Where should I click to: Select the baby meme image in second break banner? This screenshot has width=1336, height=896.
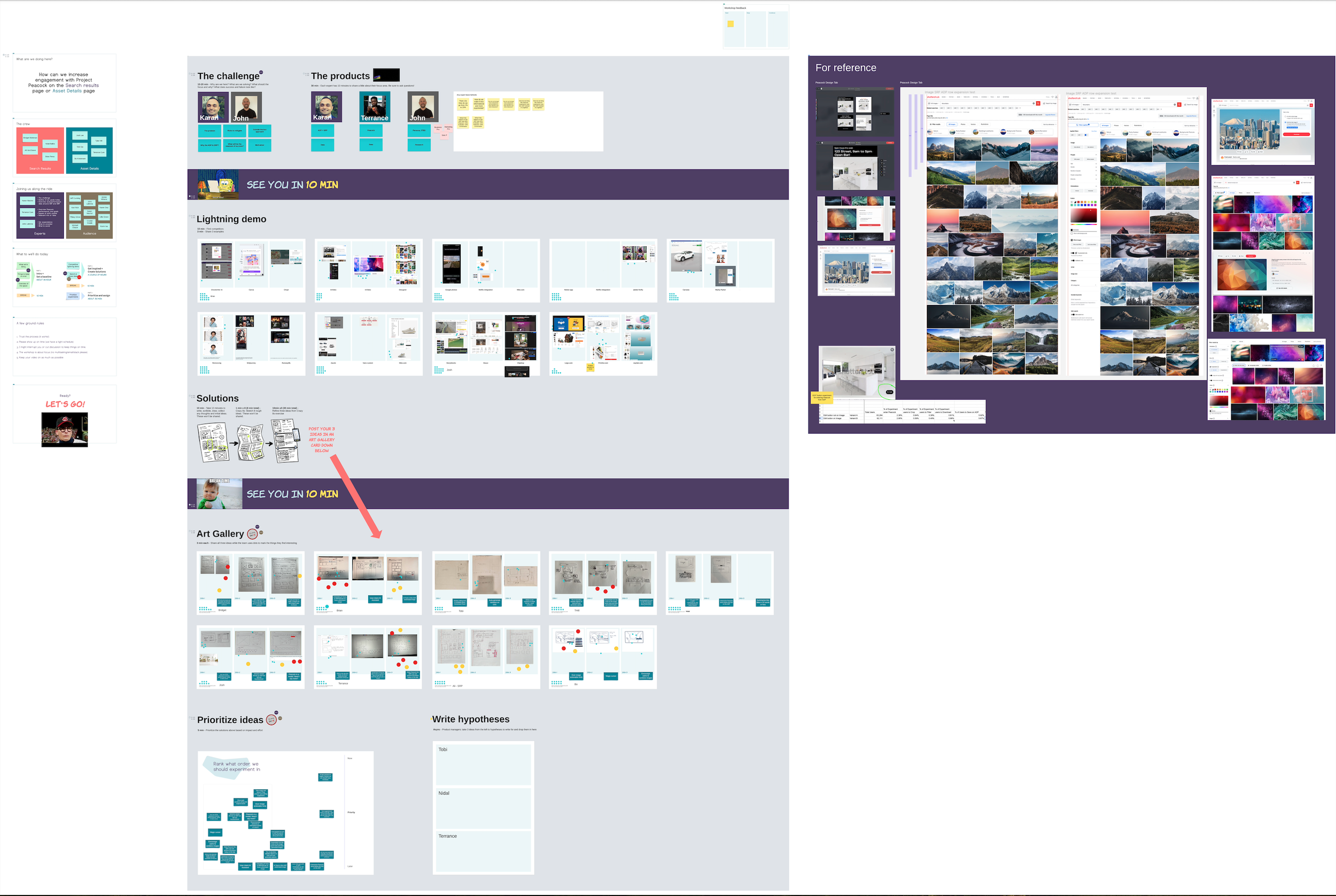pyautogui.click(x=220, y=494)
